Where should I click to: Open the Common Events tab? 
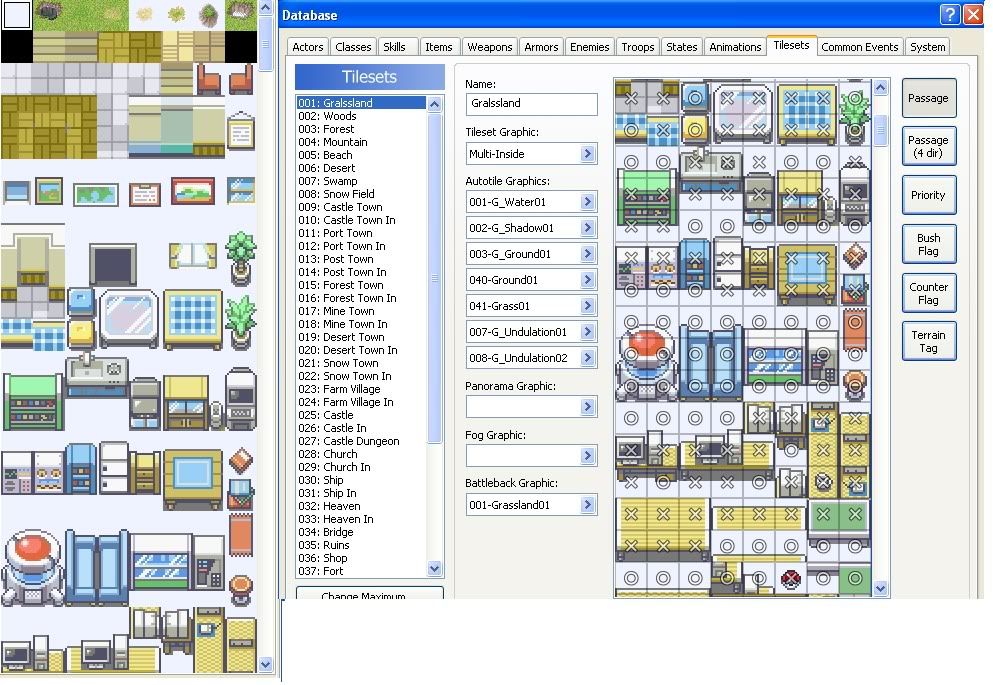coord(859,47)
